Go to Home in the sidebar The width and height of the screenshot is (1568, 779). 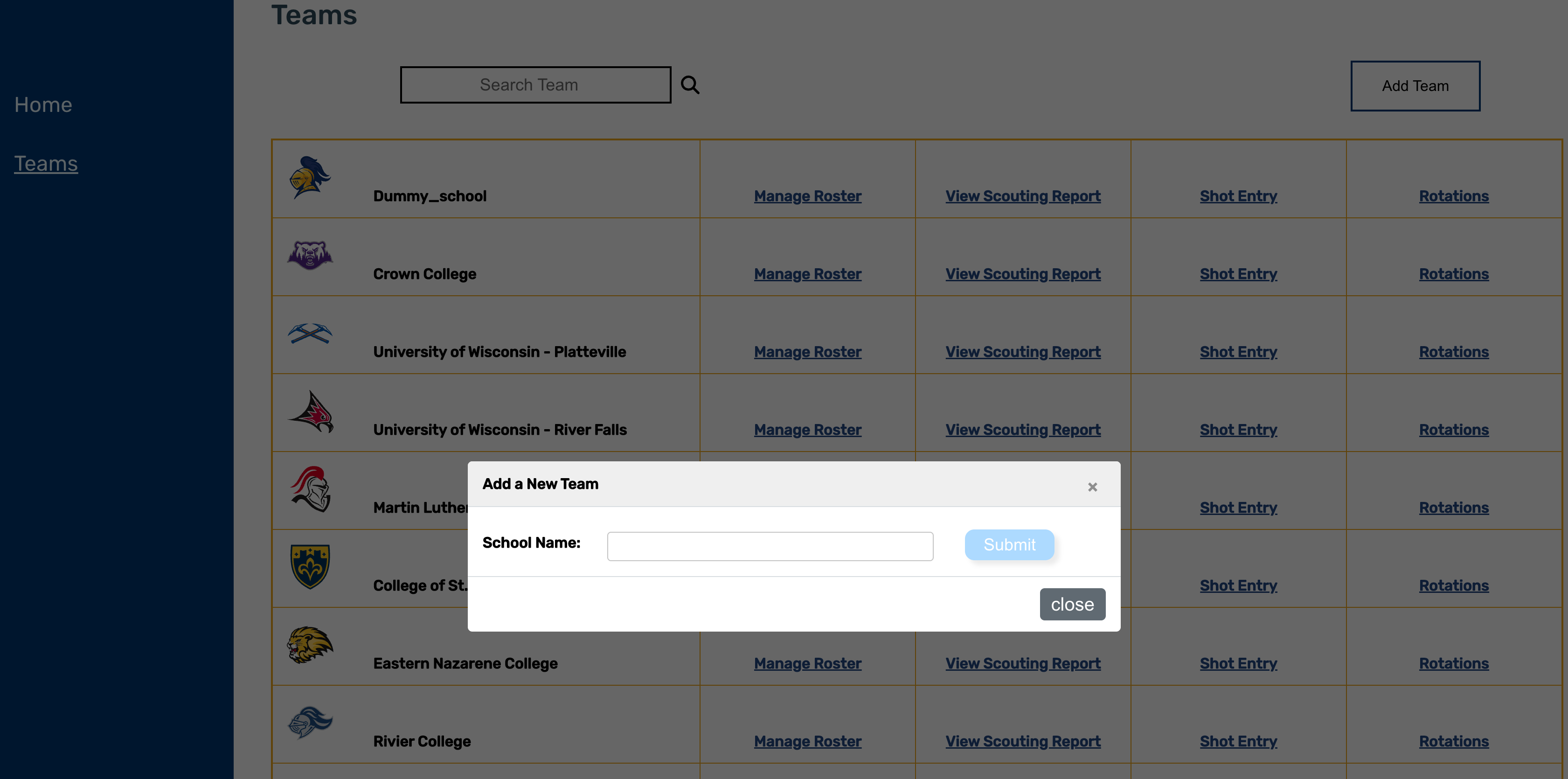[43, 104]
